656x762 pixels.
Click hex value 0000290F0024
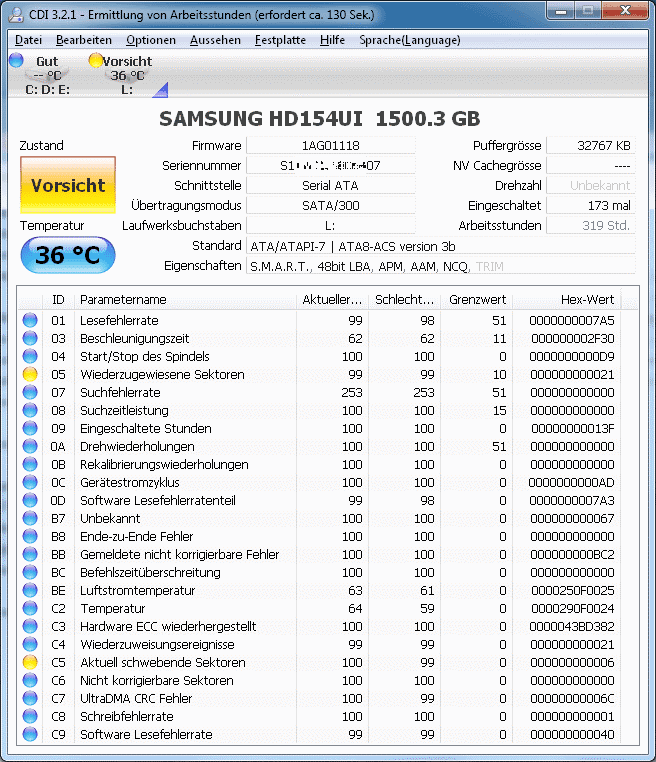(572, 608)
